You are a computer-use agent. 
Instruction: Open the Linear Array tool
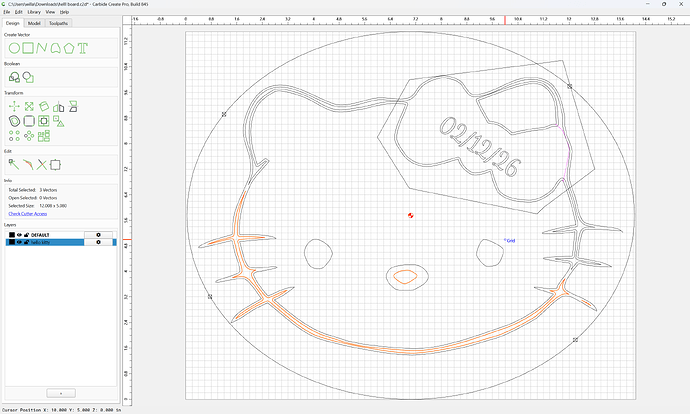pyautogui.click(x=14, y=136)
